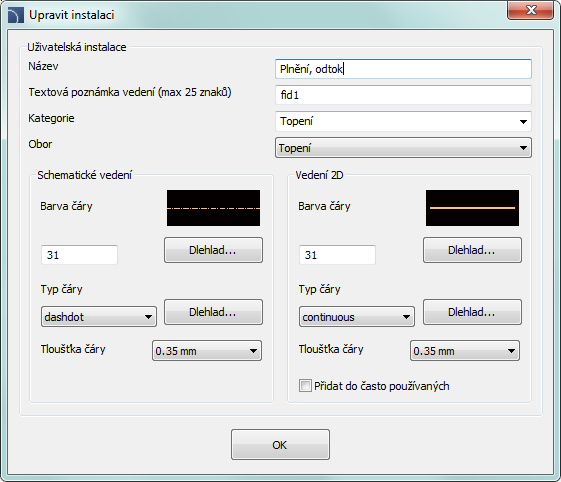Screen dimensions: 561x482
Task: Click schematic dash-dot line color preview
Action: [213, 208]
